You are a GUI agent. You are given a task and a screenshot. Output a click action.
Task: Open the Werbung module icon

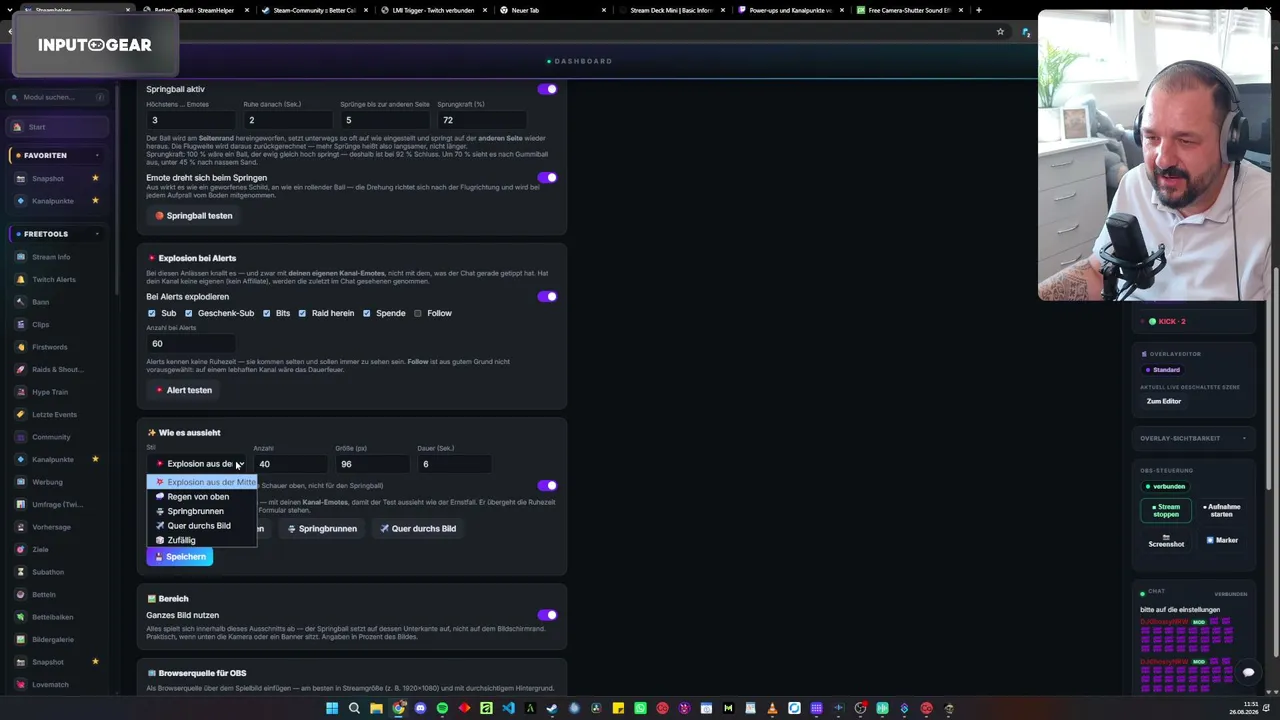coord(20,482)
